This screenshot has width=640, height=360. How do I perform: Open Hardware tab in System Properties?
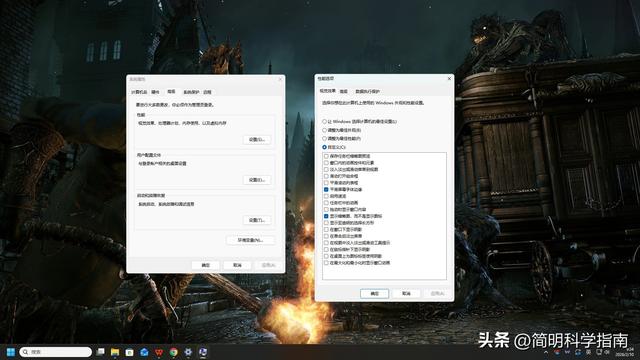(156, 92)
